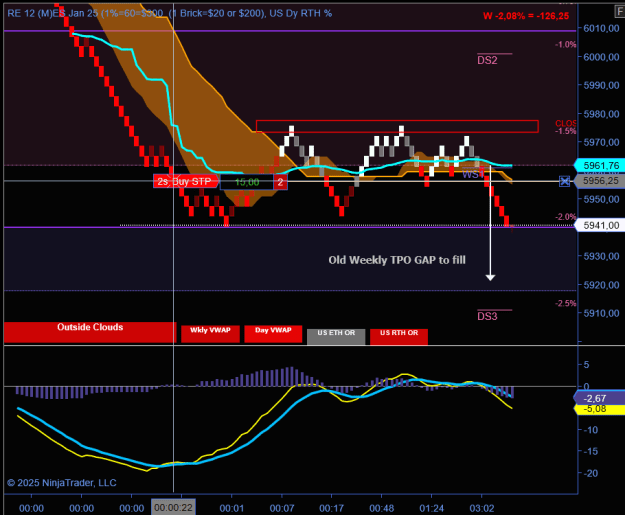
Task: Click the 5990,00 price axis label
Action: tap(601, 85)
